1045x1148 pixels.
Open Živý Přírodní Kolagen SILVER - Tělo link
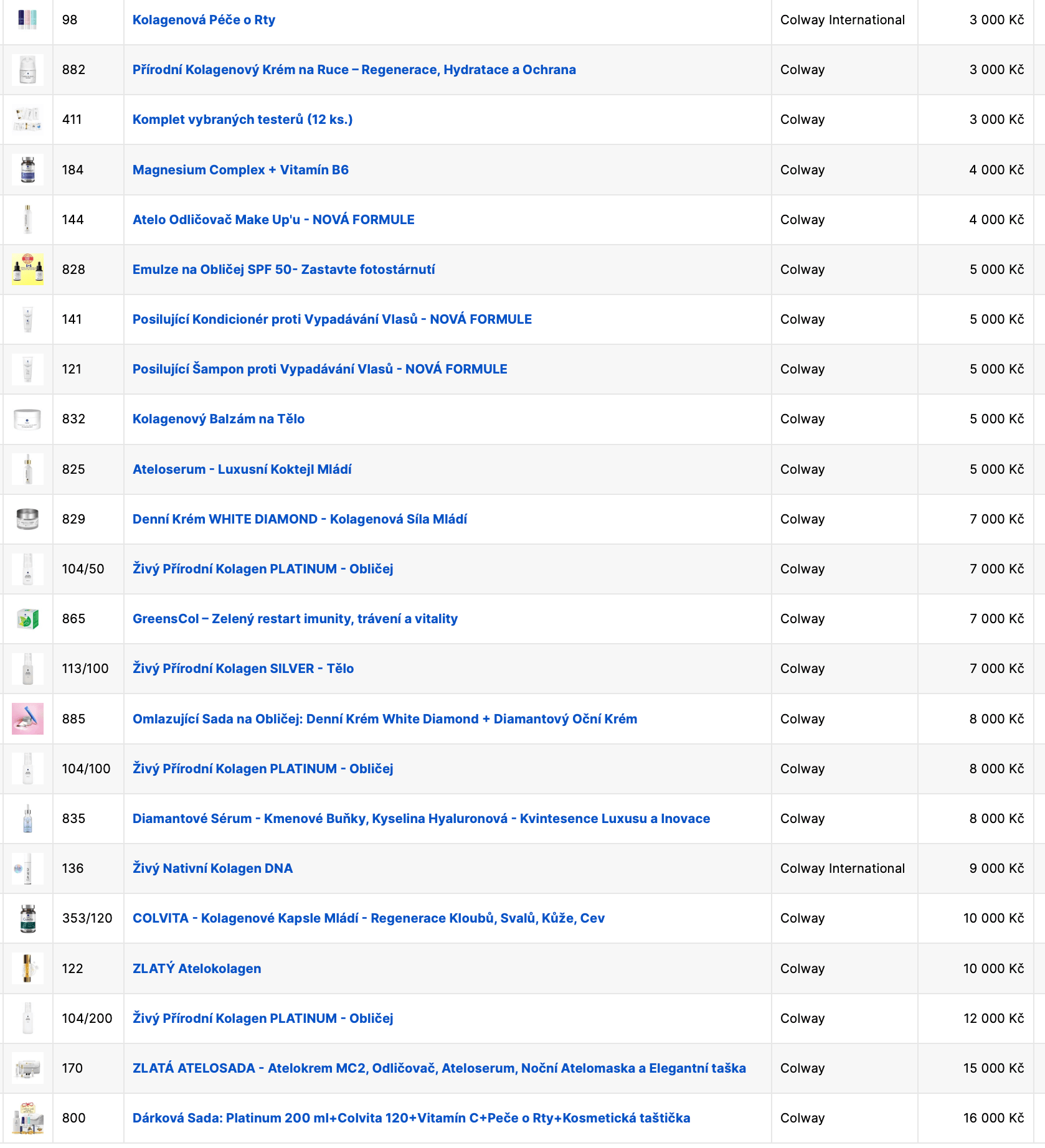click(243, 669)
